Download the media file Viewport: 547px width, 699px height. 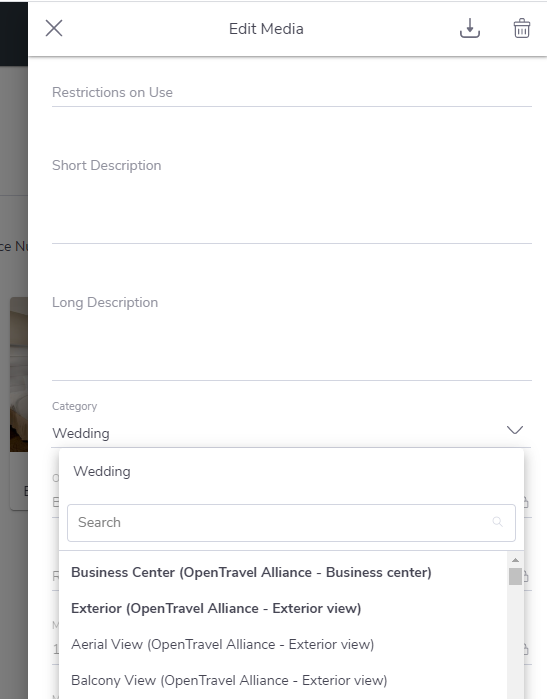(470, 29)
